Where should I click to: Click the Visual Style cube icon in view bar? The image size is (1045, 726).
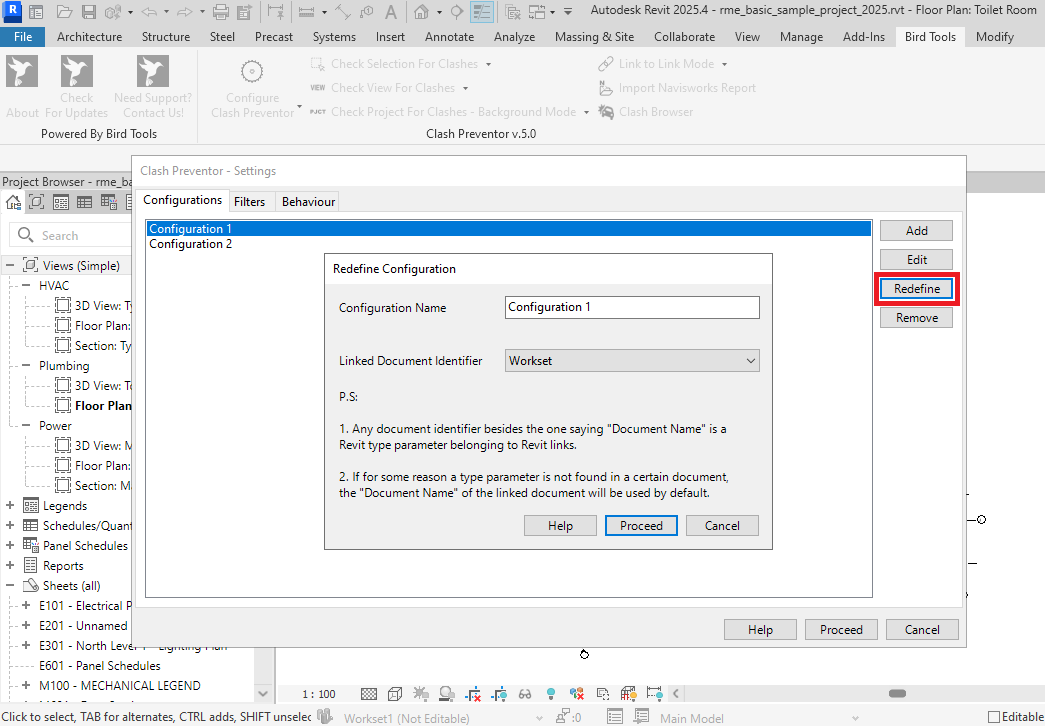click(395, 694)
